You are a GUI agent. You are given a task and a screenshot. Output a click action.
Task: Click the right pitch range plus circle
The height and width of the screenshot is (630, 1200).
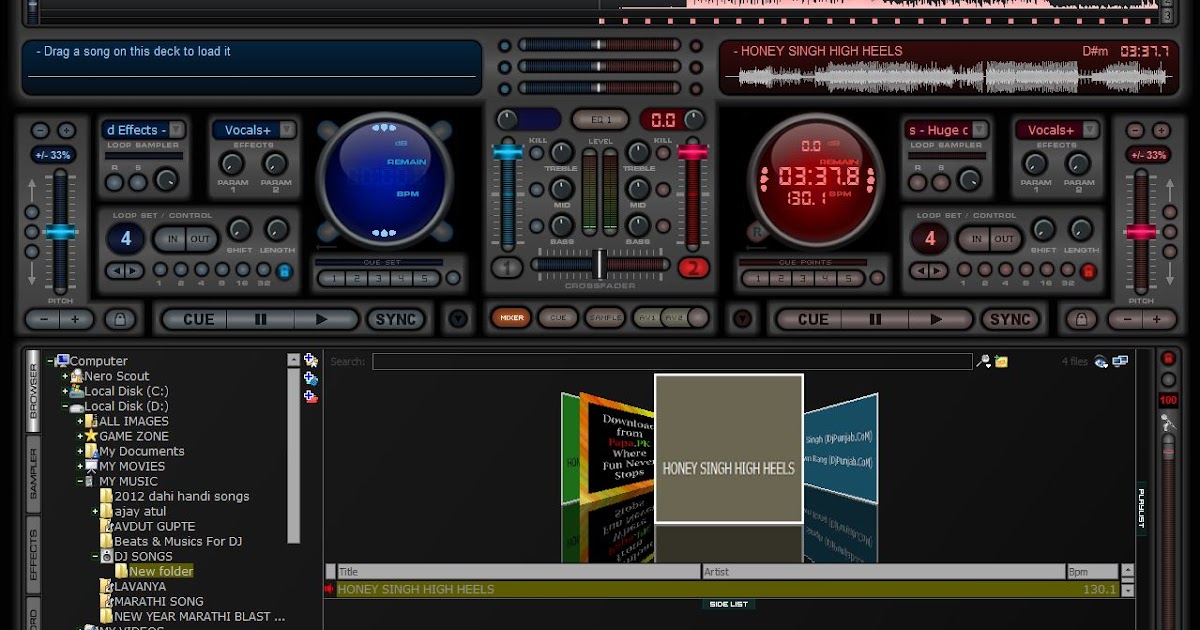tap(1160, 131)
